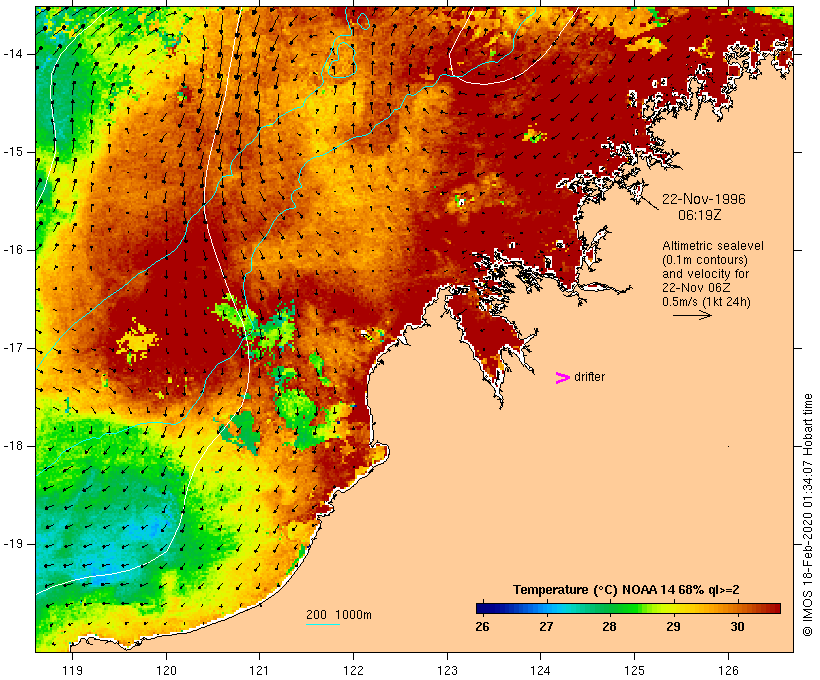Image resolution: width=820 pixels, height=680 pixels.
Task: Click the colorbar label '28'
Action: [610, 626]
